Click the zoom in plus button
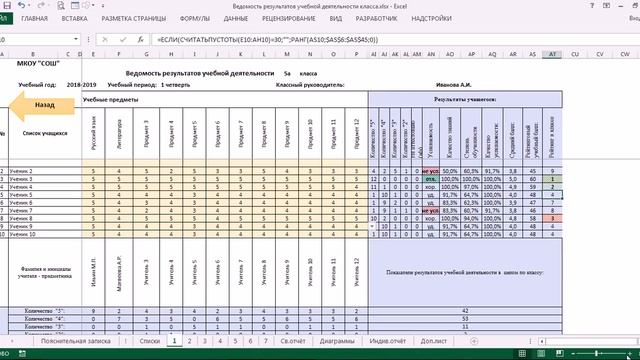Screen dimensions: 640x360 [x=629, y=353]
